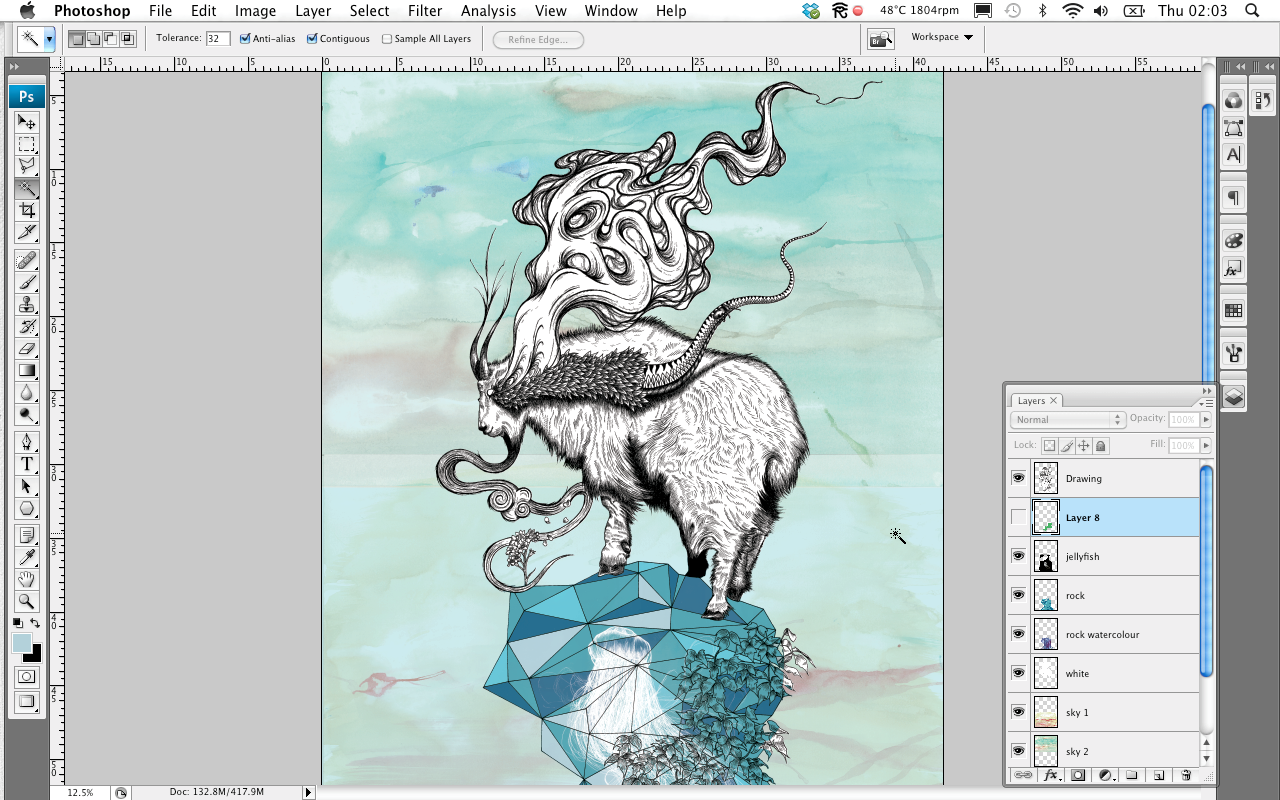This screenshot has height=800, width=1280.
Task: Toggle Quick Mask mode
Action: pos(27,677)
